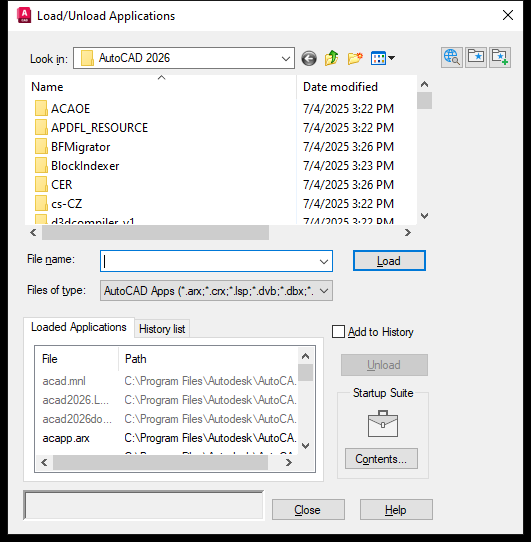The image size is (531, 542).
Task: Select the acad2026do... loaded application row
Action: tap(167, 419)
